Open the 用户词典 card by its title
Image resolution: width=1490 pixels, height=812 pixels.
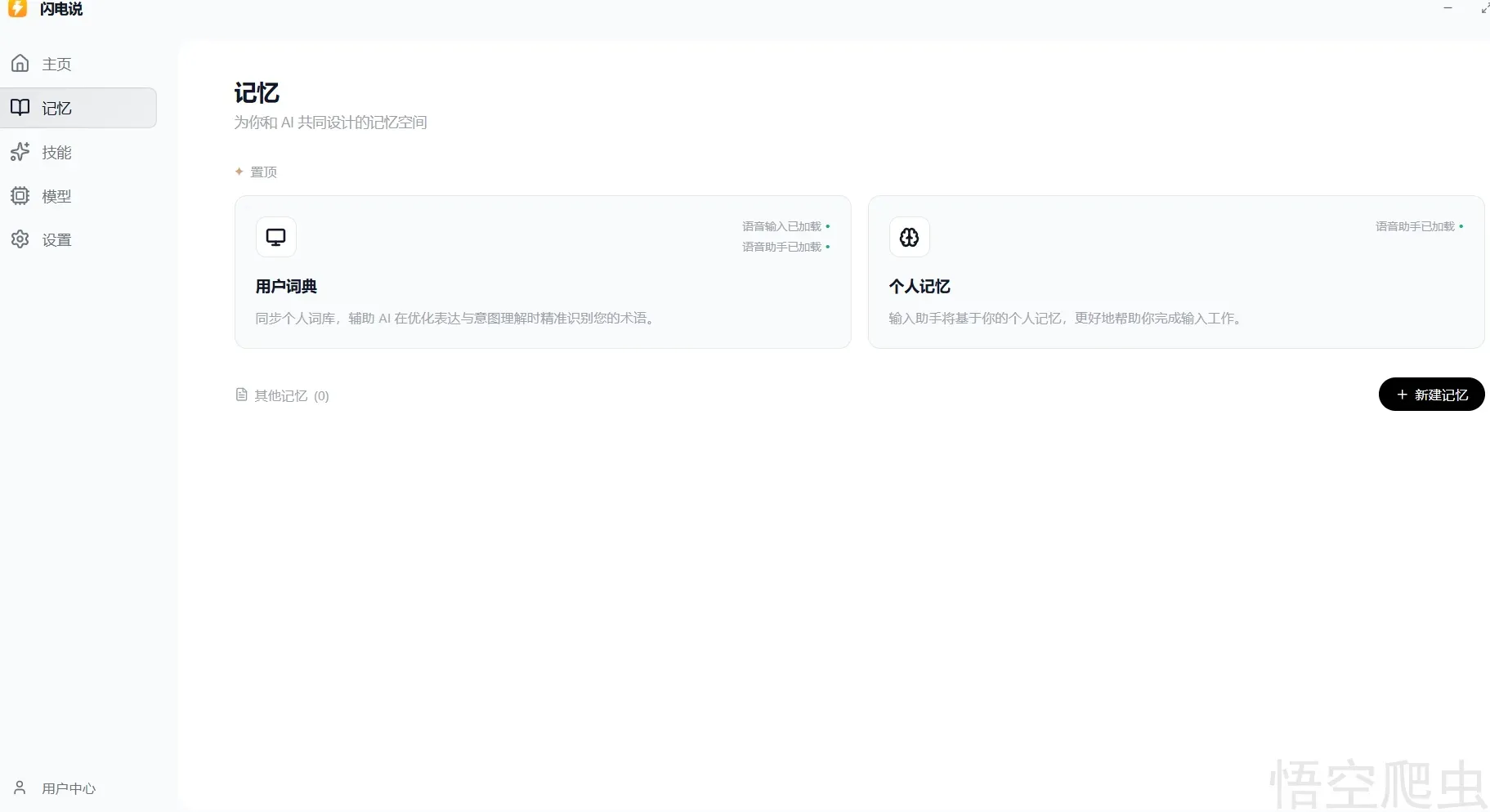coord(286,287)
